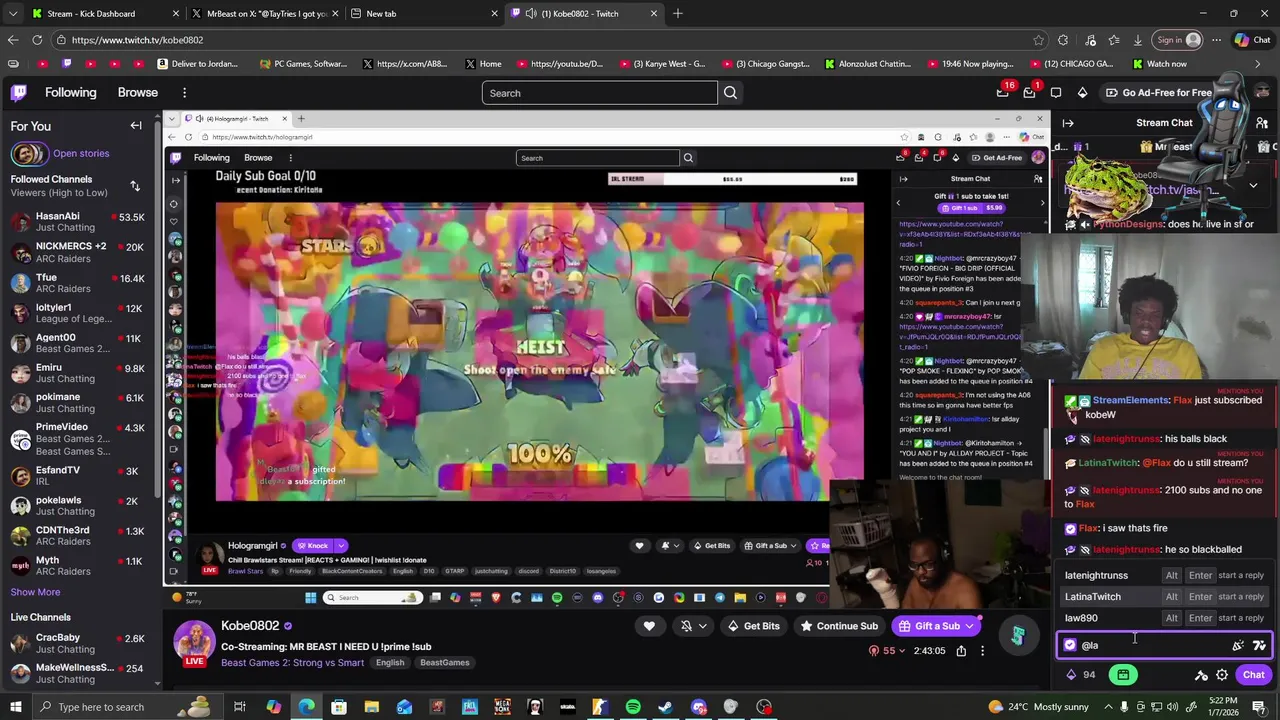This screenshot has height=720, width=1280.
Task: Open Steam from the taskbar
Action: click(666, 707)
